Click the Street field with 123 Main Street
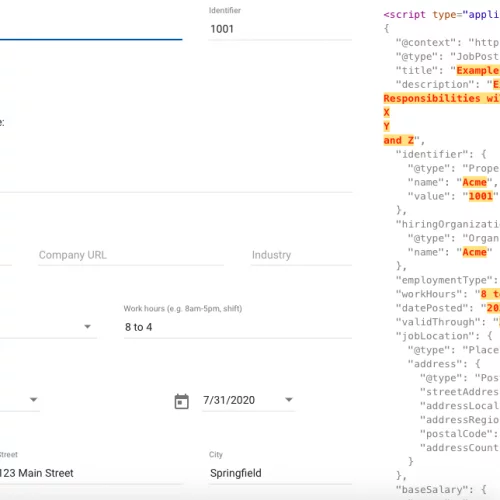This screenshot has height=500, width=500. tap(90, 473)
